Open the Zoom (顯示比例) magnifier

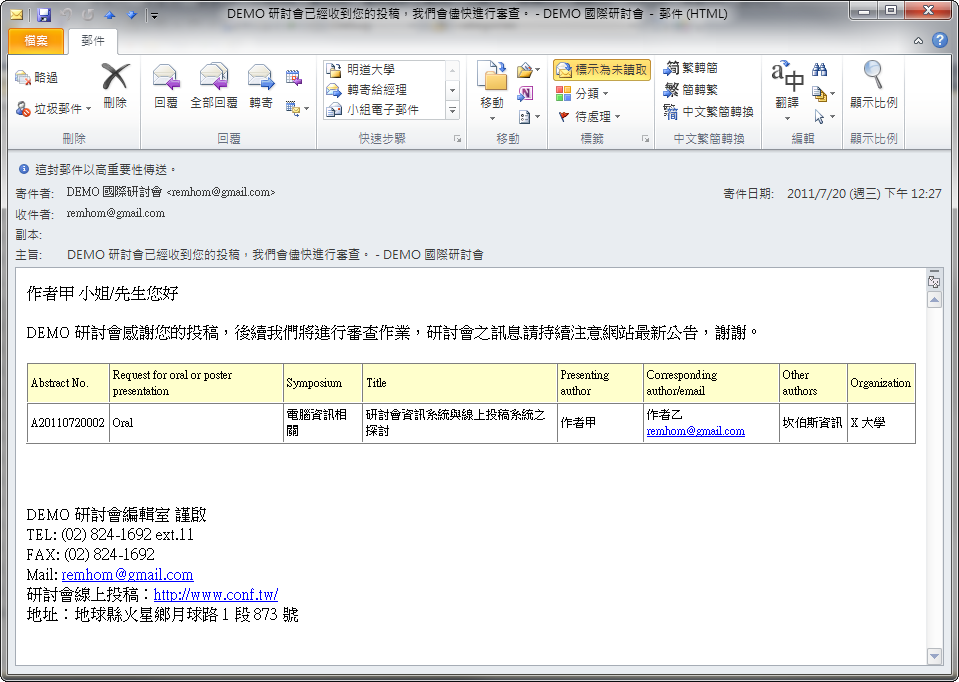873,78
